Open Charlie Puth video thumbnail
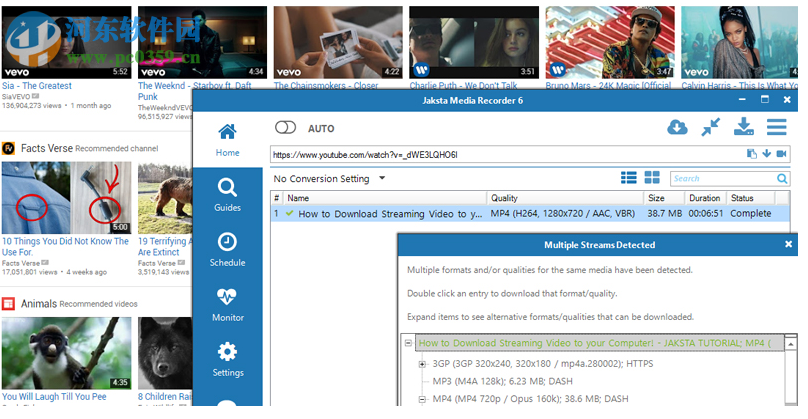Screen dimensions: 808x419 point(474,42)
